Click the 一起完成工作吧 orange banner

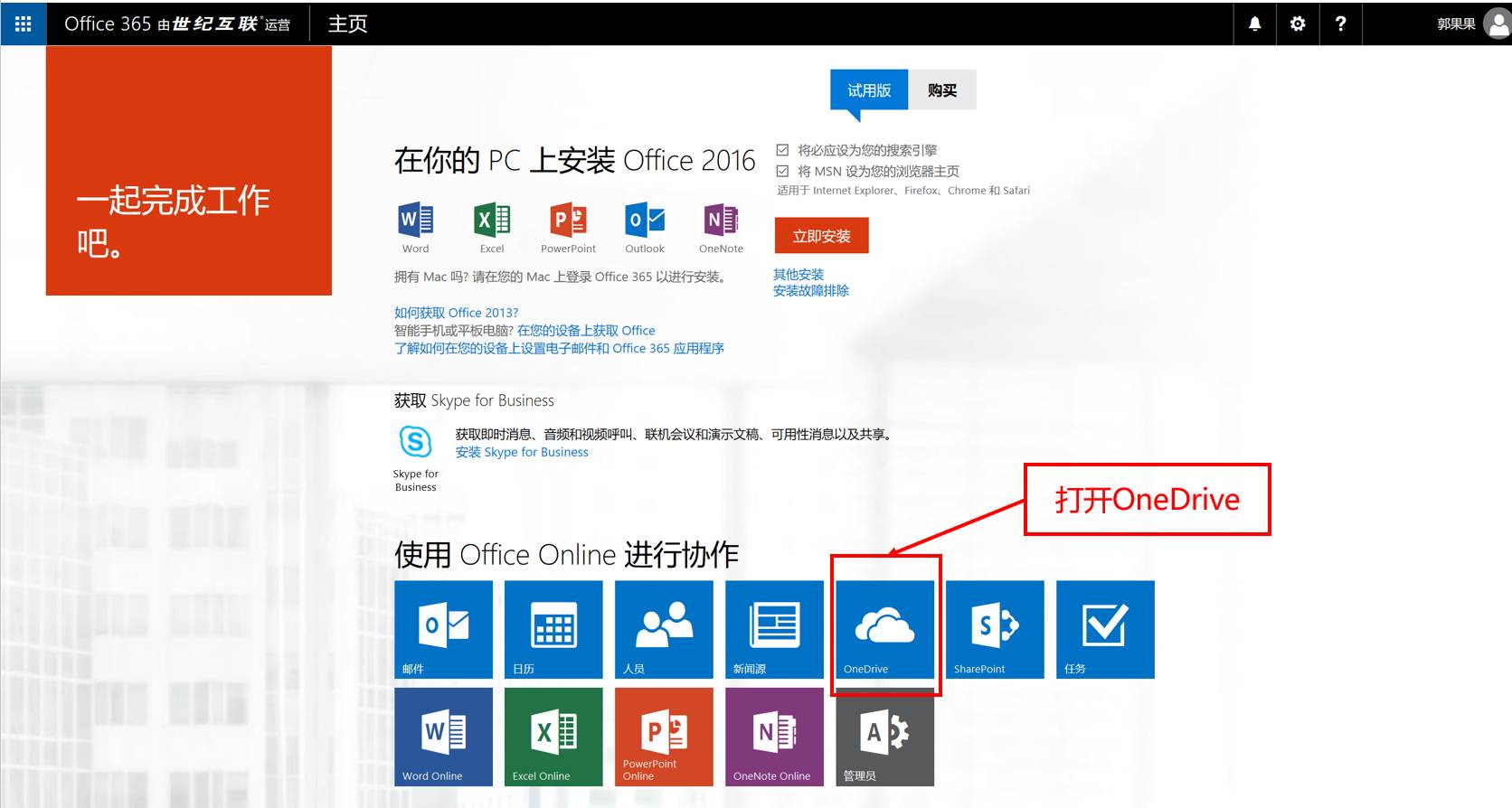tap(189, 171)
